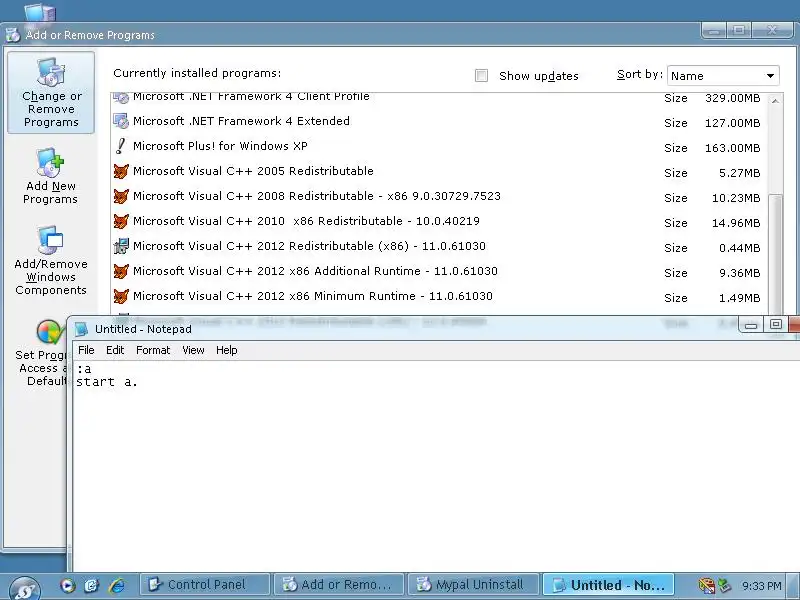Open Notepad View menu

pyautogui.click(x=193, y=350)
